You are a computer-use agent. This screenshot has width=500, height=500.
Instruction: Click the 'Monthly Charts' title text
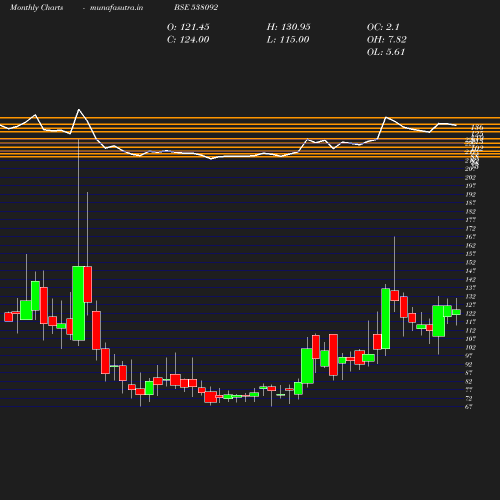pos(36,8)
